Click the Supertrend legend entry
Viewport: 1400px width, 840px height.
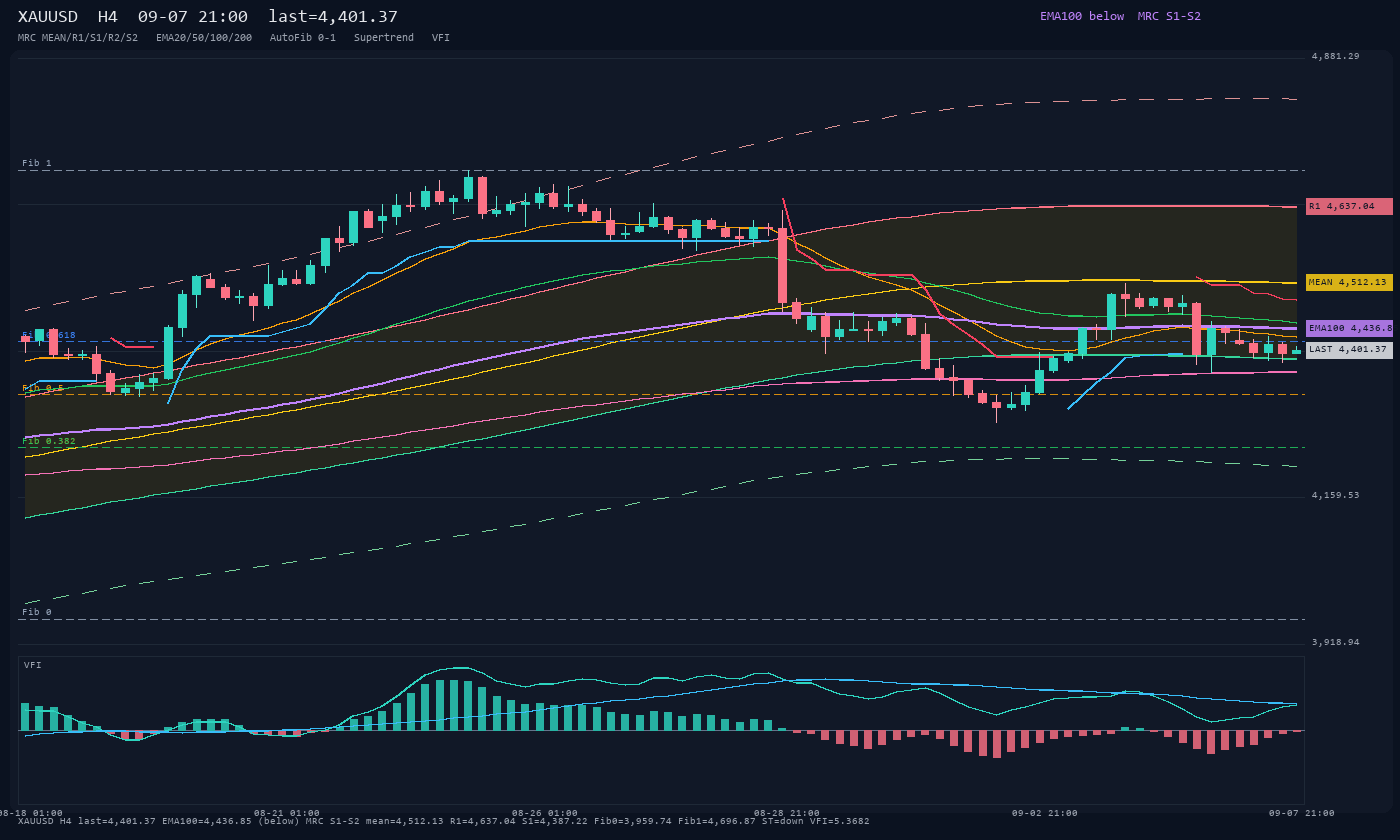click(384, 38)
